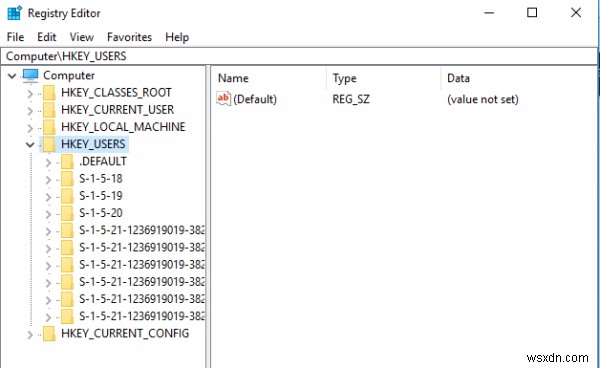Click the .DEFAULT folder icon

[67, 161]
